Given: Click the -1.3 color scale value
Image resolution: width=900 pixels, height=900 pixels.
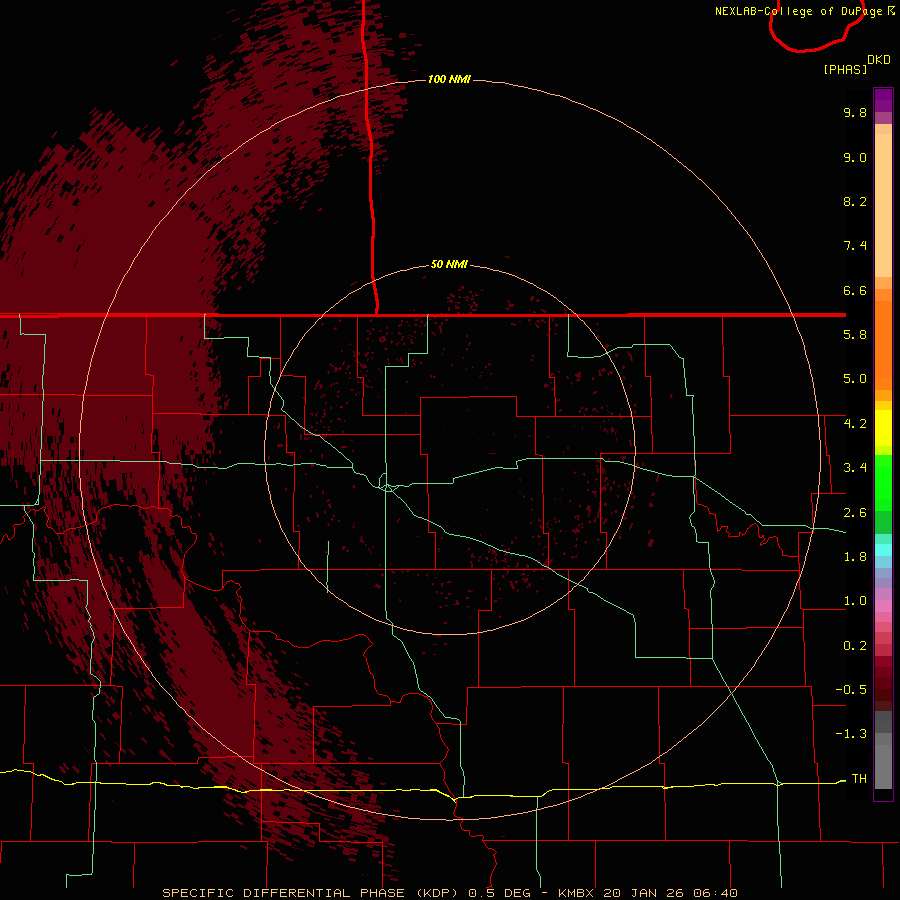Looking at the screenshot, I should [851, 734].
